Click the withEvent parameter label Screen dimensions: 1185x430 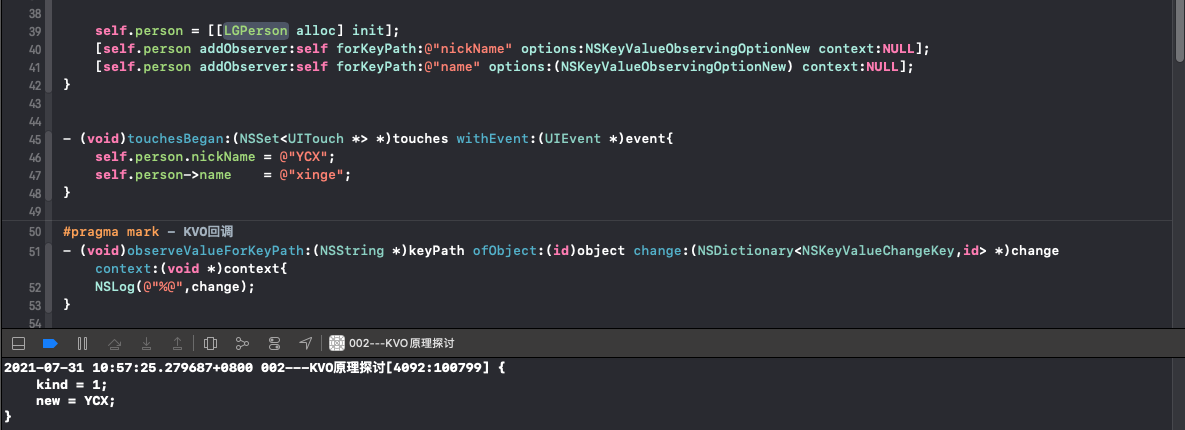pyautogui.click(x=492, y=139)
